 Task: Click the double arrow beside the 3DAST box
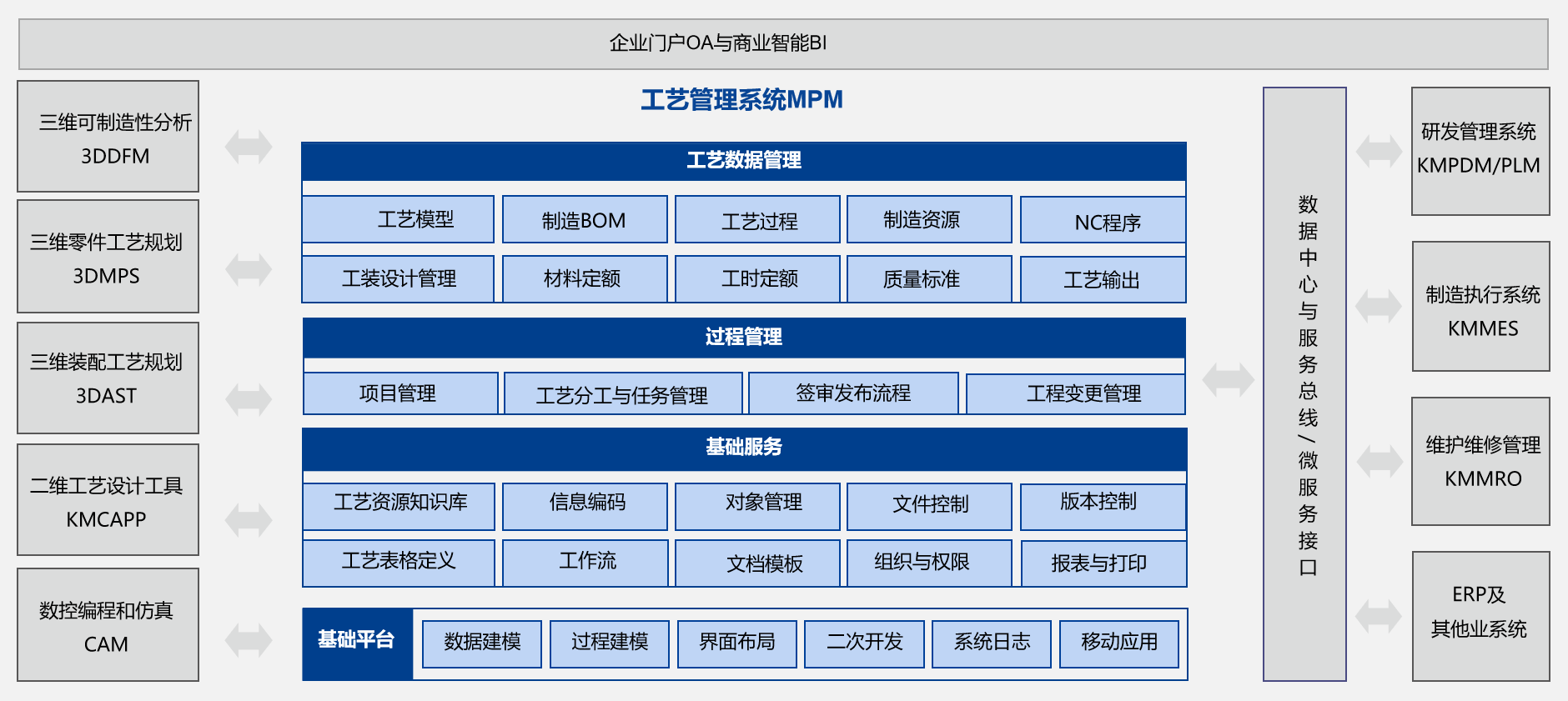tap(249, 398)
